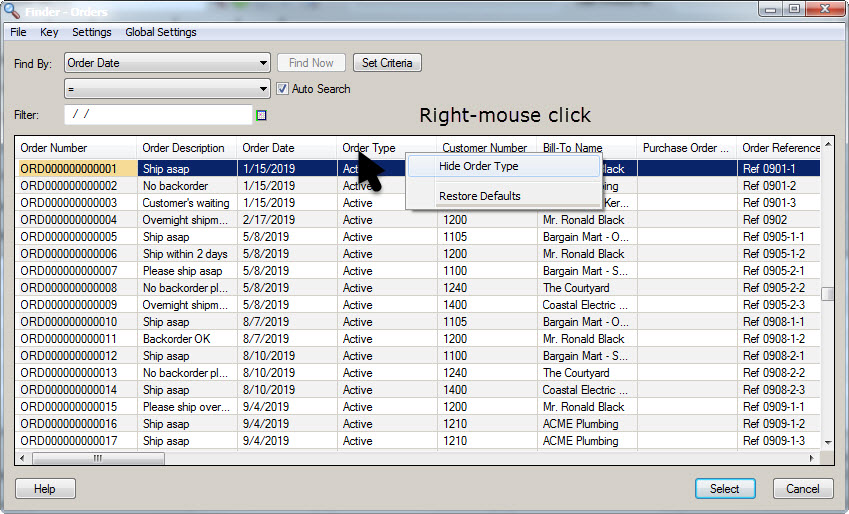This screenshot has width=849, height=514.
Task: Select row ORD000000000001
Action: tap(418, 168)
